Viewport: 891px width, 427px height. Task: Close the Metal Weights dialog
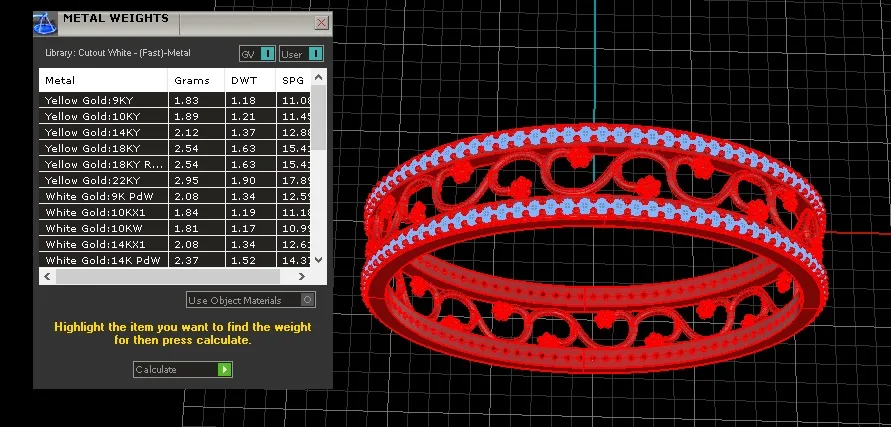click(x=322, y=23)
